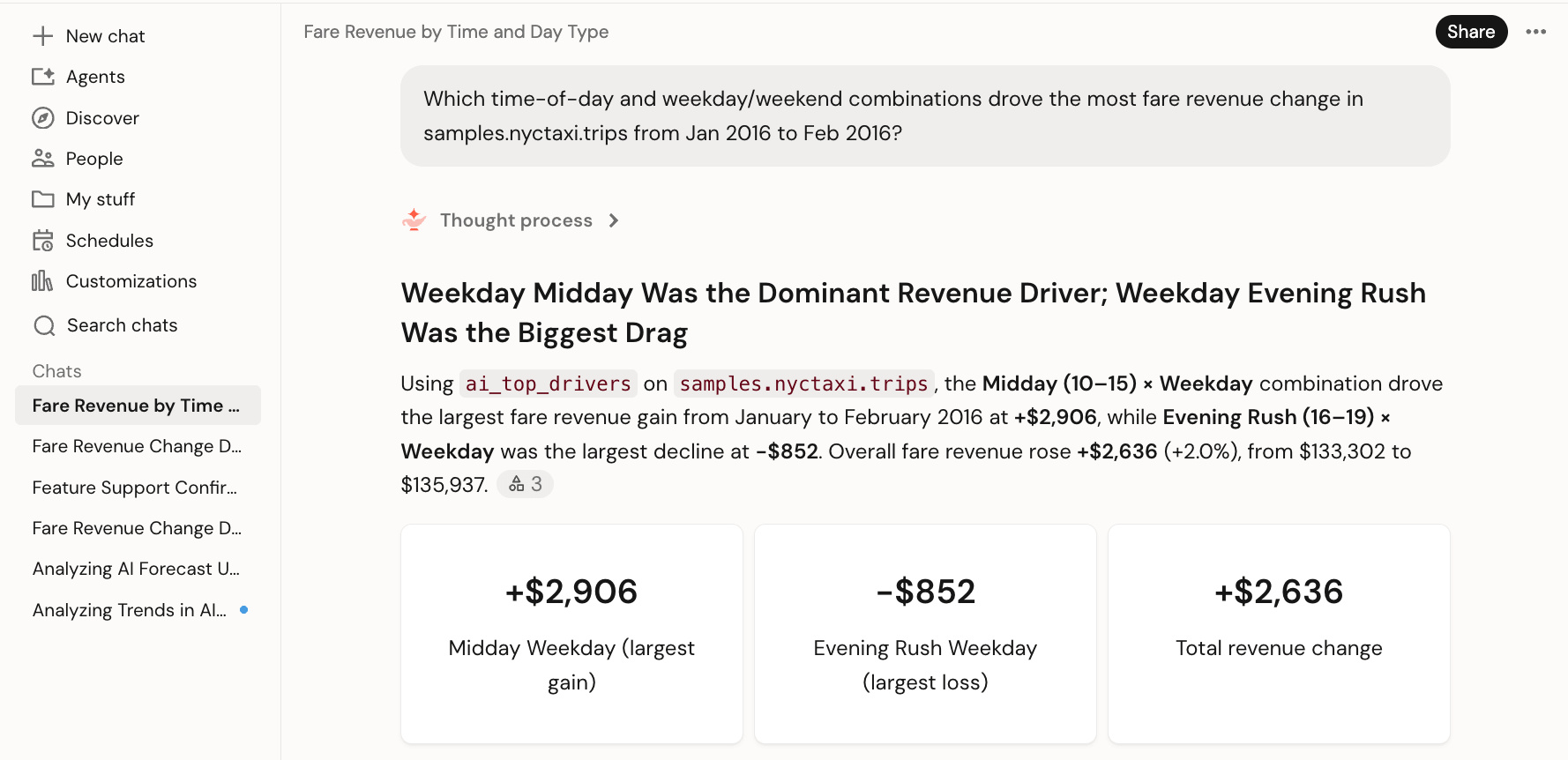Open the three-dot more options menu
This screenshot has width=1568, height=760.
1536,32
